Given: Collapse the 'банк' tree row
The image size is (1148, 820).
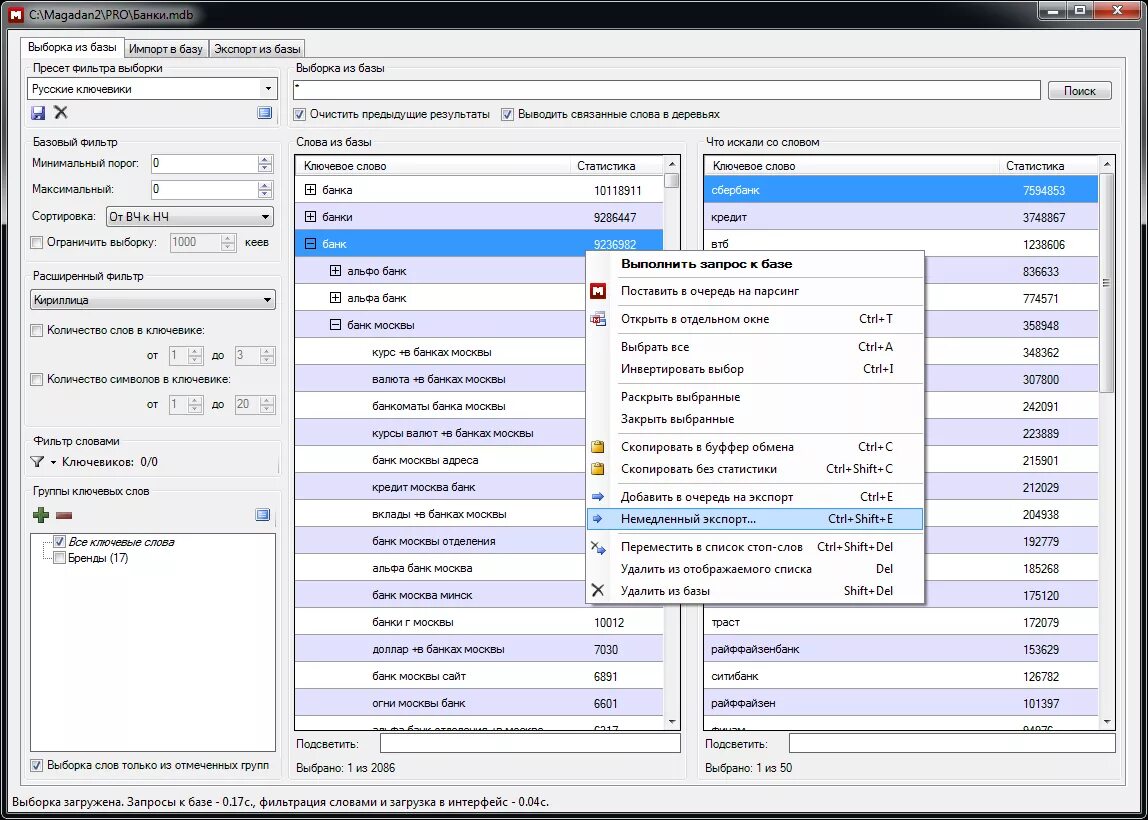Looking at the screenshot, I should (310, 244).
